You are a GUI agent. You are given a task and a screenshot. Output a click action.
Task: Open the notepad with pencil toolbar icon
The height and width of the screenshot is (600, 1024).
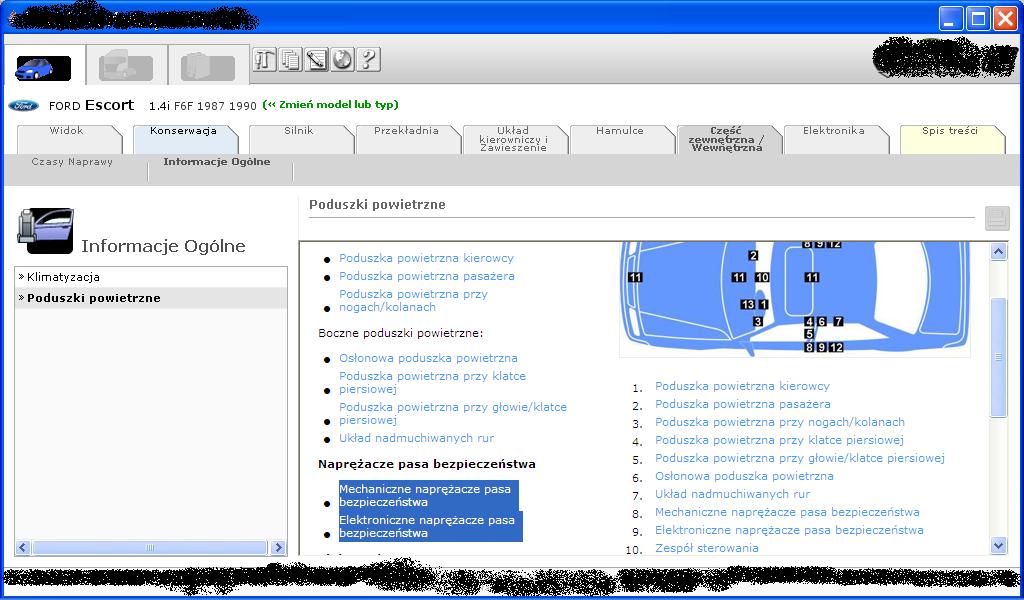pyautogui.click(x=317, y=60)
